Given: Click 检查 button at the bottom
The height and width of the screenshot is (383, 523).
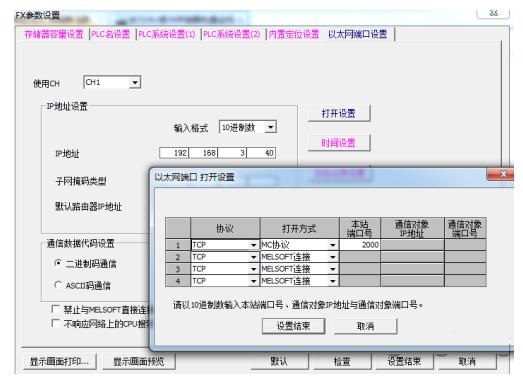Looking at the screenshot, I should (x=342, y=361).
